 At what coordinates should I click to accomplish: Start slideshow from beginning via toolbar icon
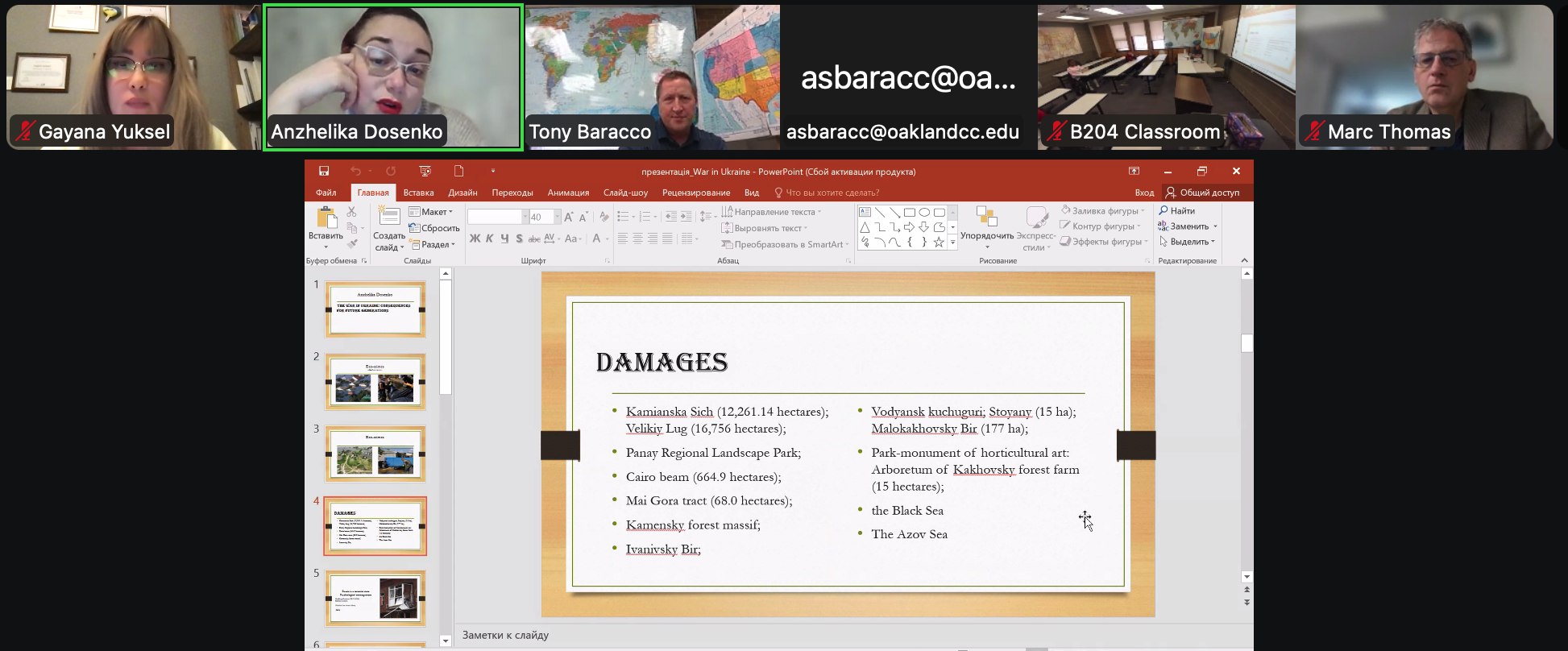(x=425, y=171)
